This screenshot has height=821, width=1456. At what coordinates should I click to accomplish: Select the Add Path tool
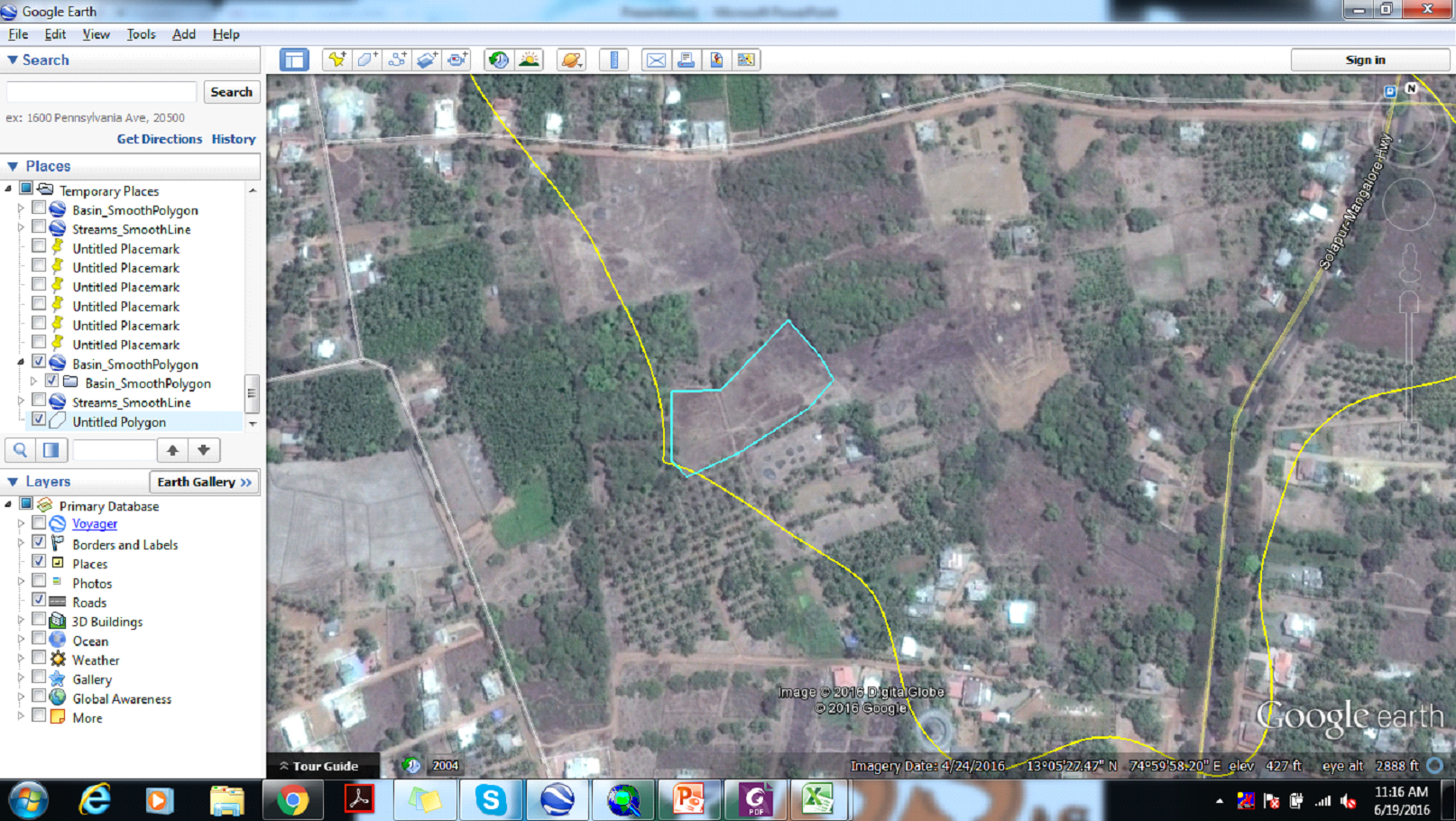pyautogui.click(x=397, y=60)
